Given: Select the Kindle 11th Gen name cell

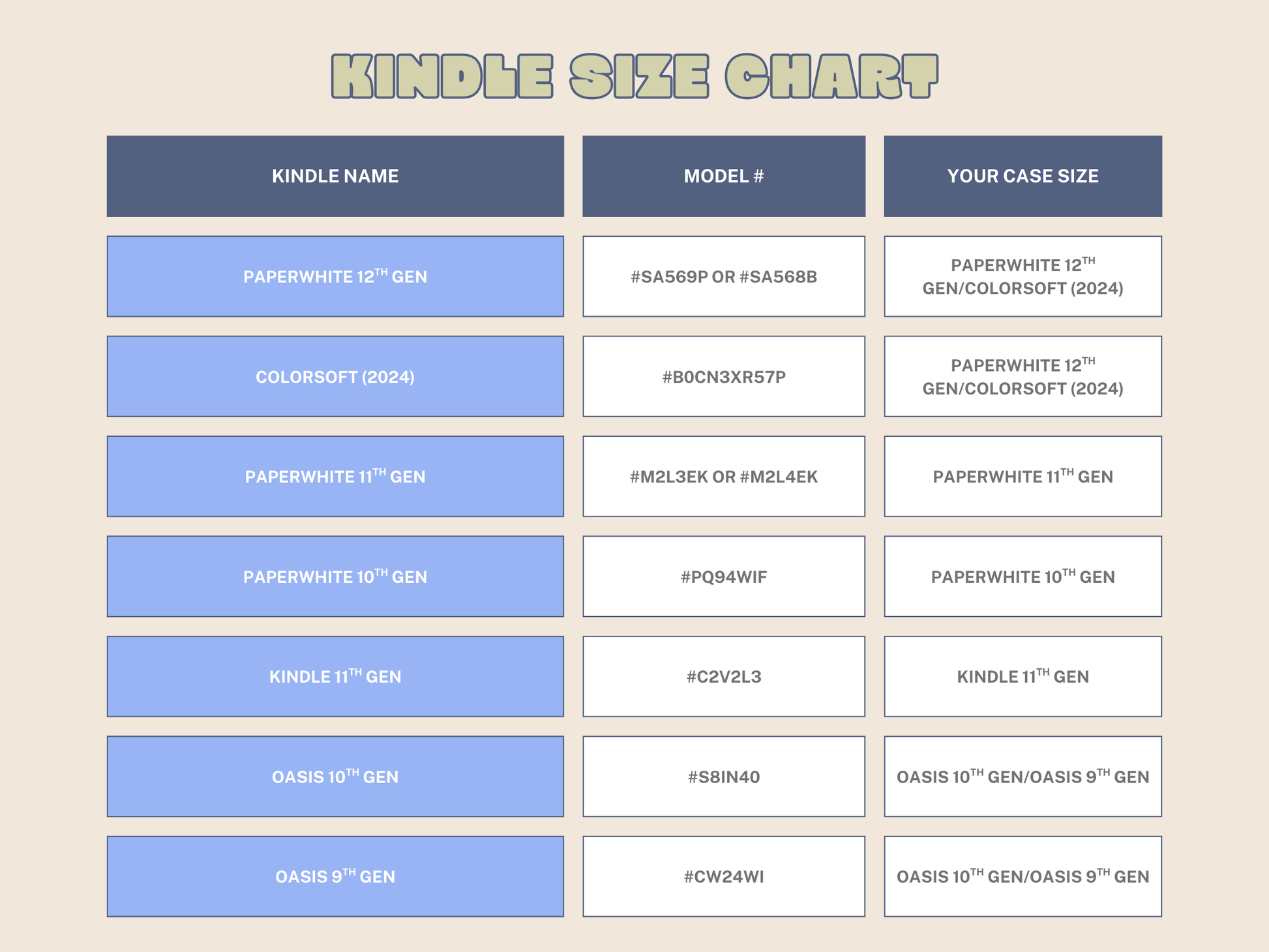Looking at the screenshot, I should (x=335, y=677).
